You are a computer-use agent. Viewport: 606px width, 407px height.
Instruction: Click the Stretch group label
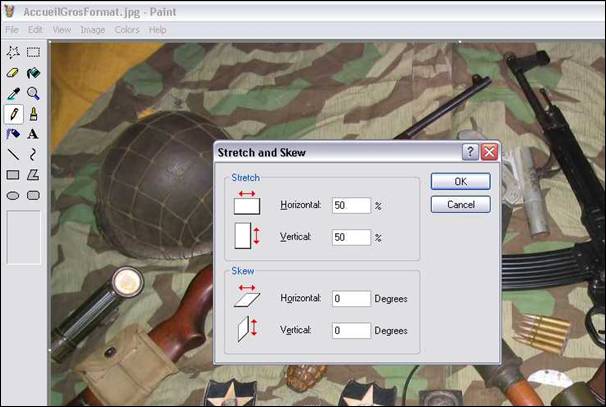[245, 177]
